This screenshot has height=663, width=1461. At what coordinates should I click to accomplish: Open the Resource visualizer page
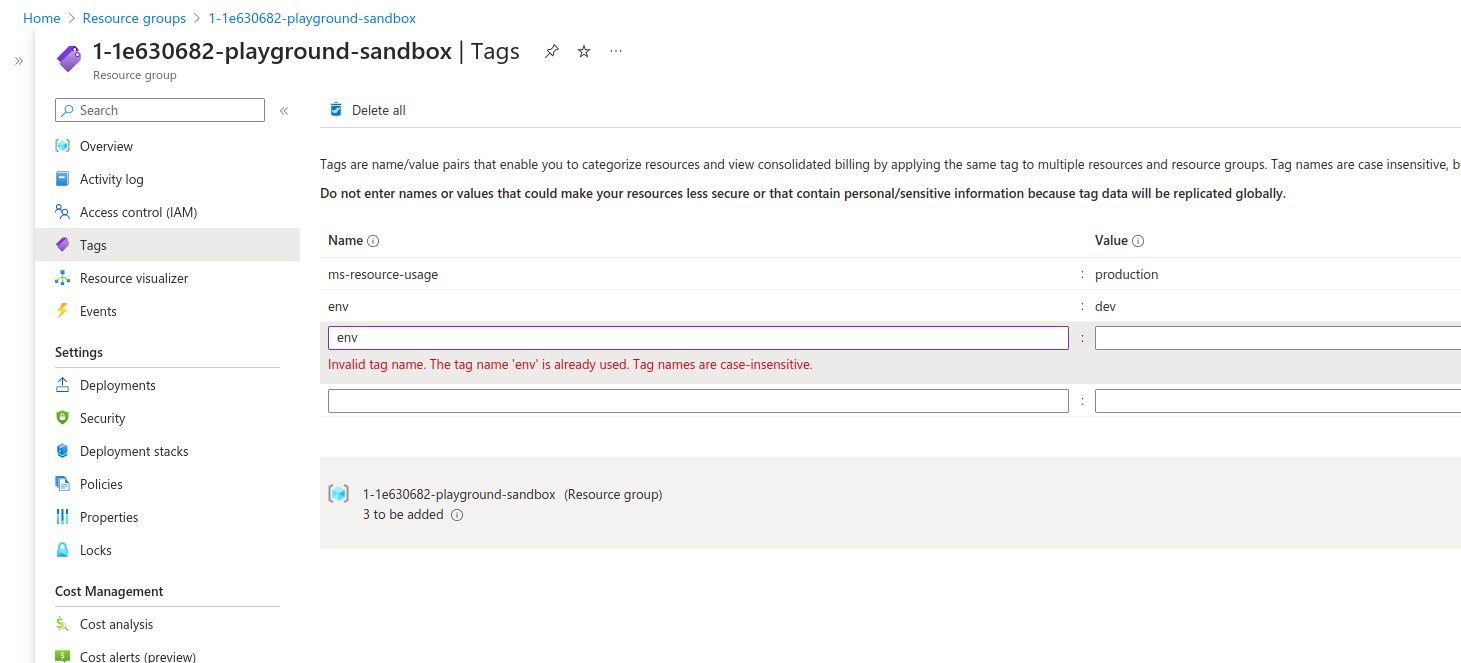pyautogui.click(x=134, y=278)
